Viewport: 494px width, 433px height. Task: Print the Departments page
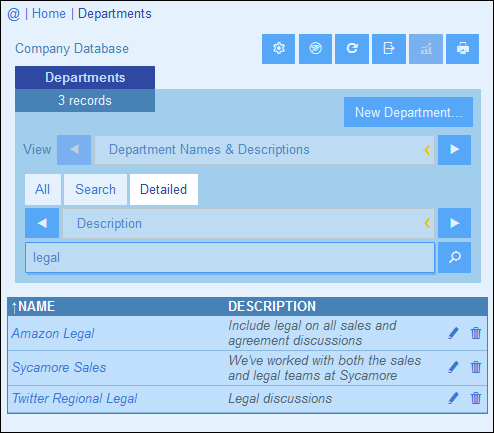pyautogui.click(x=463, y=49)
